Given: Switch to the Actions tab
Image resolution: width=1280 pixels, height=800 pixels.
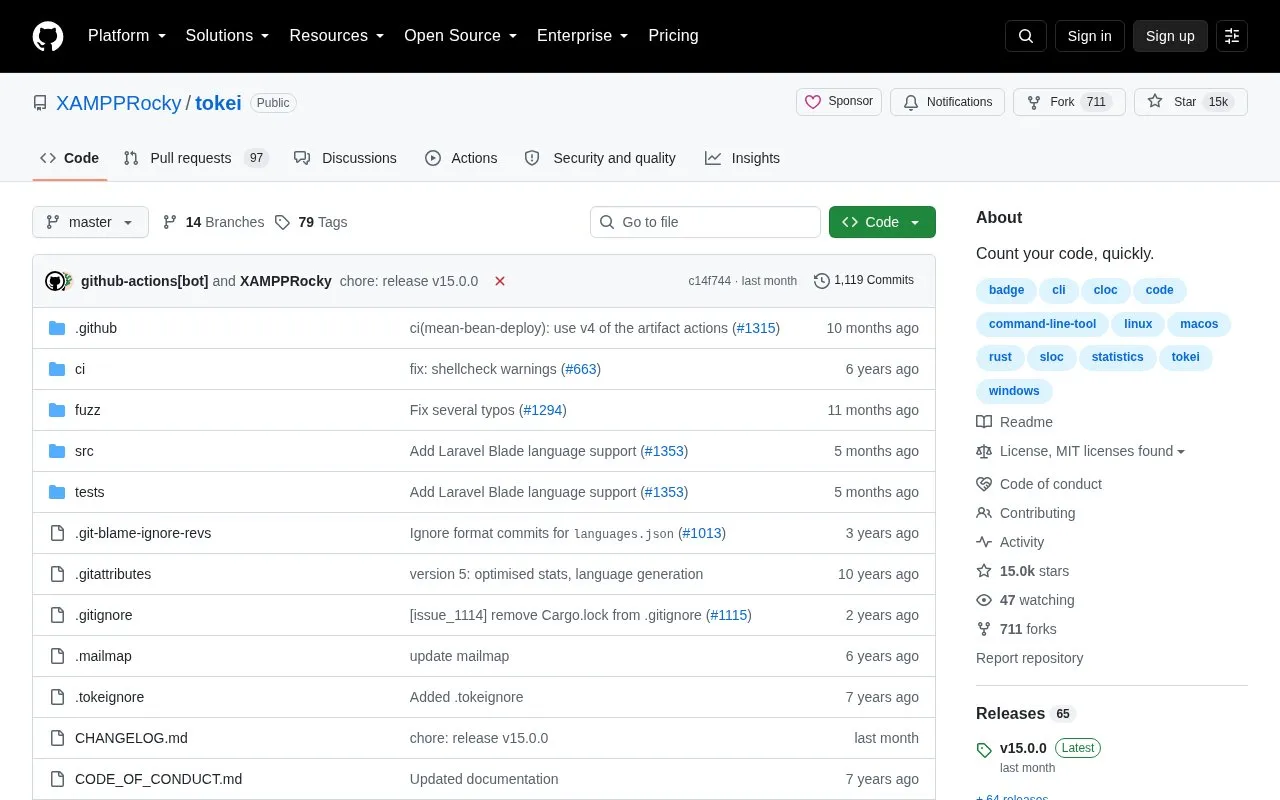Looking at the screenshot, I should 461,158.
